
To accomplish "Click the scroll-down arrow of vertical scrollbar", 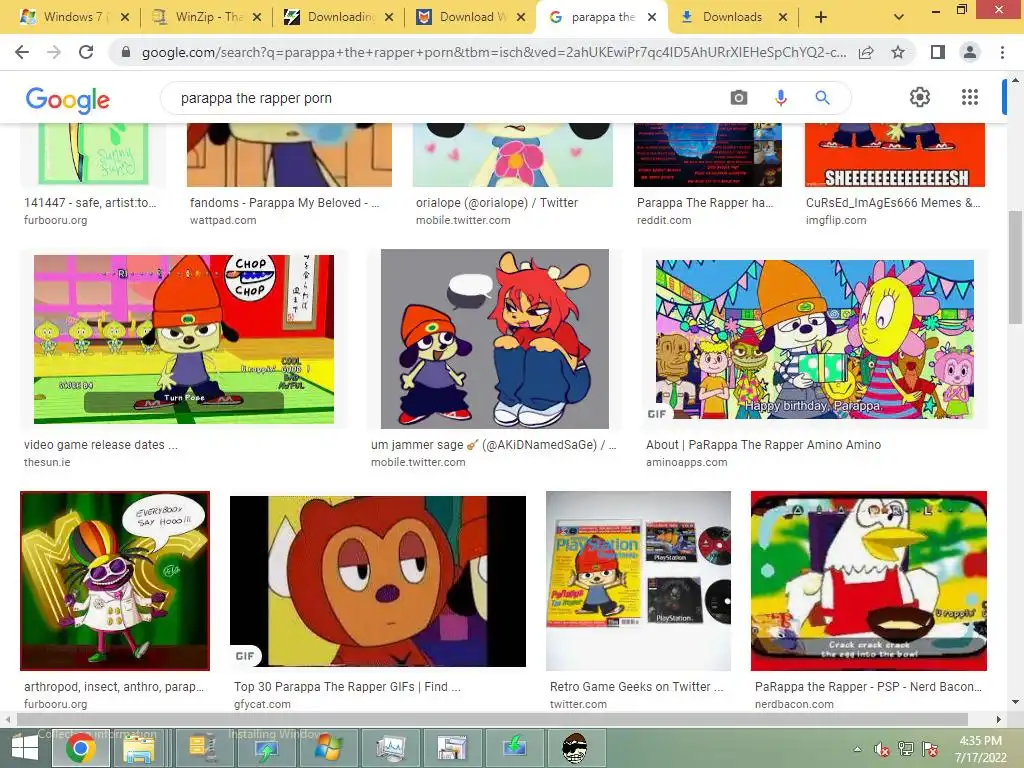I will [1015, 703].
